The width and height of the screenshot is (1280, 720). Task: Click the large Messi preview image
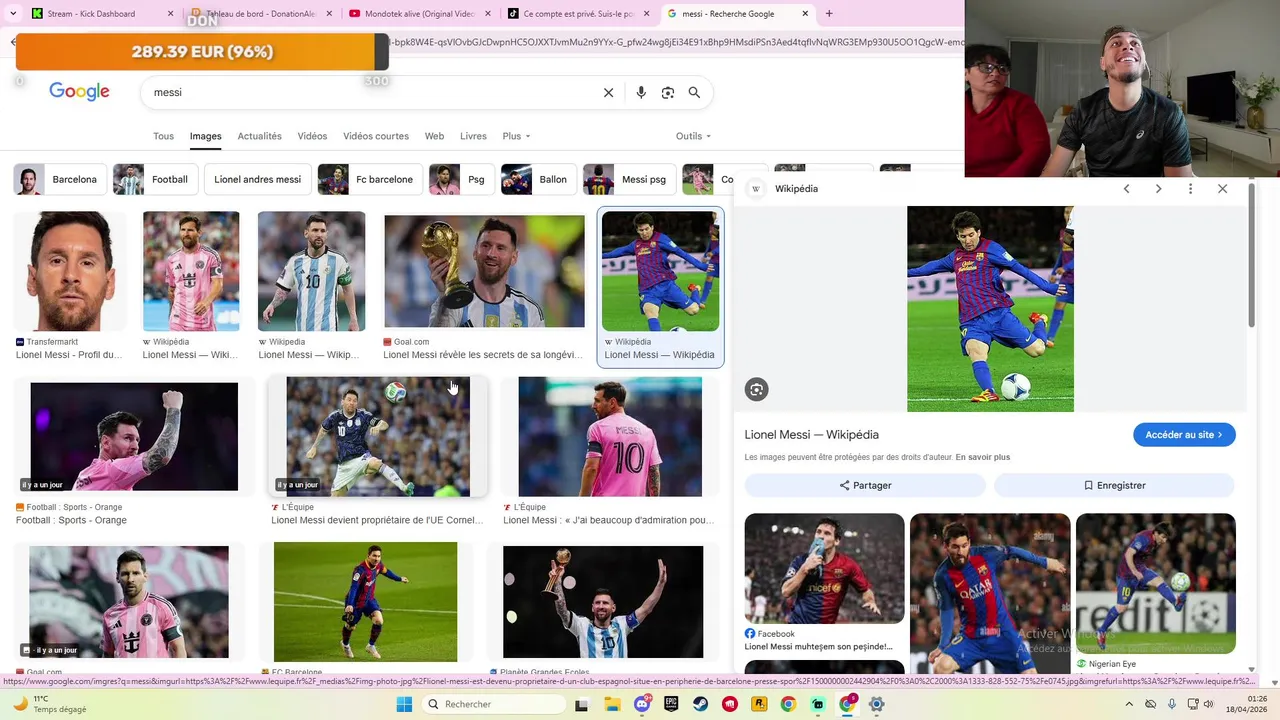[990, 309]
